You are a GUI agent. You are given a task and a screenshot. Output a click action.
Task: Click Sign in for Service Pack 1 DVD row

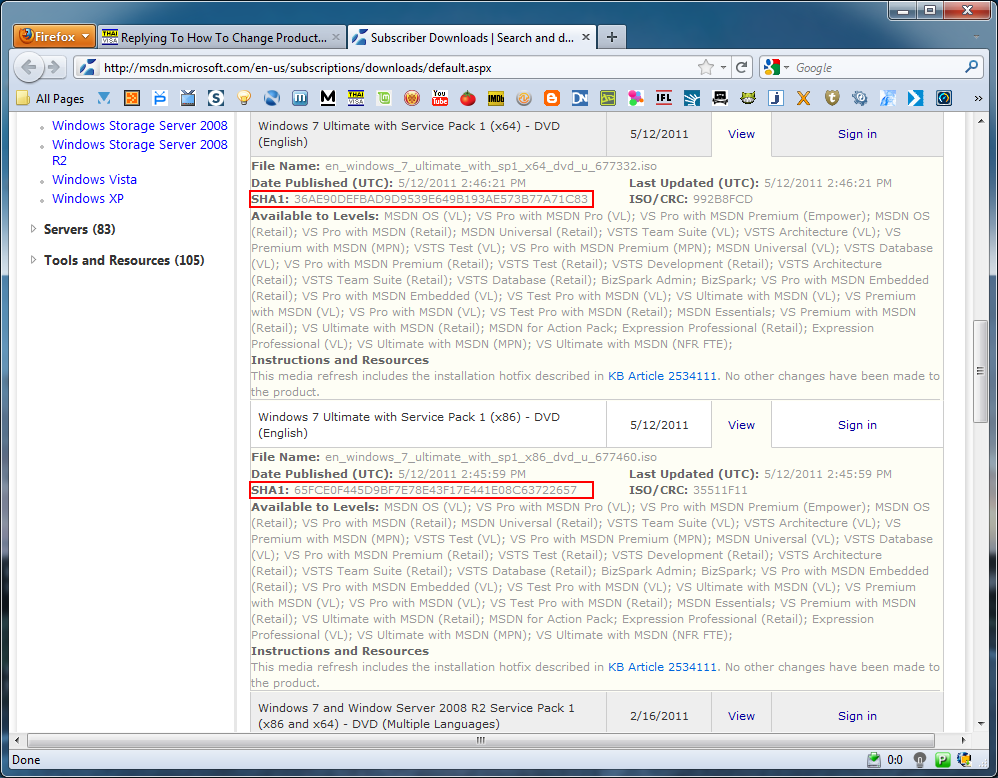[x=857, y=716]
